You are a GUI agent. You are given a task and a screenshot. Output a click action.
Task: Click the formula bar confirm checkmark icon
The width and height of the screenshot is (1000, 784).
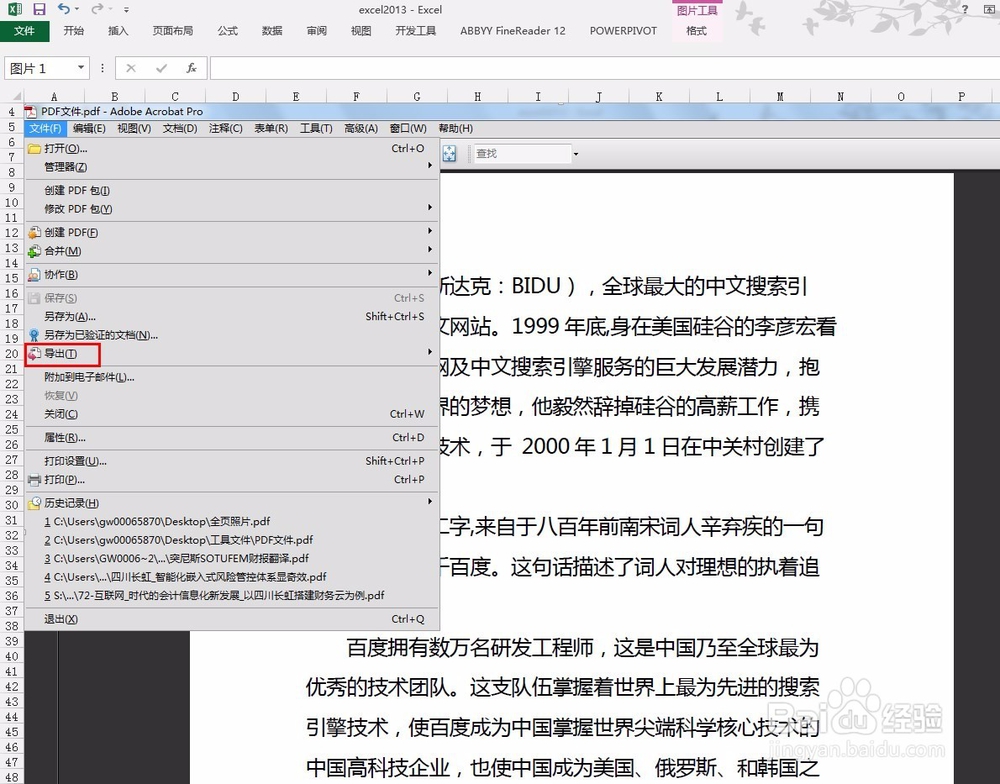(x=161, y=68)
